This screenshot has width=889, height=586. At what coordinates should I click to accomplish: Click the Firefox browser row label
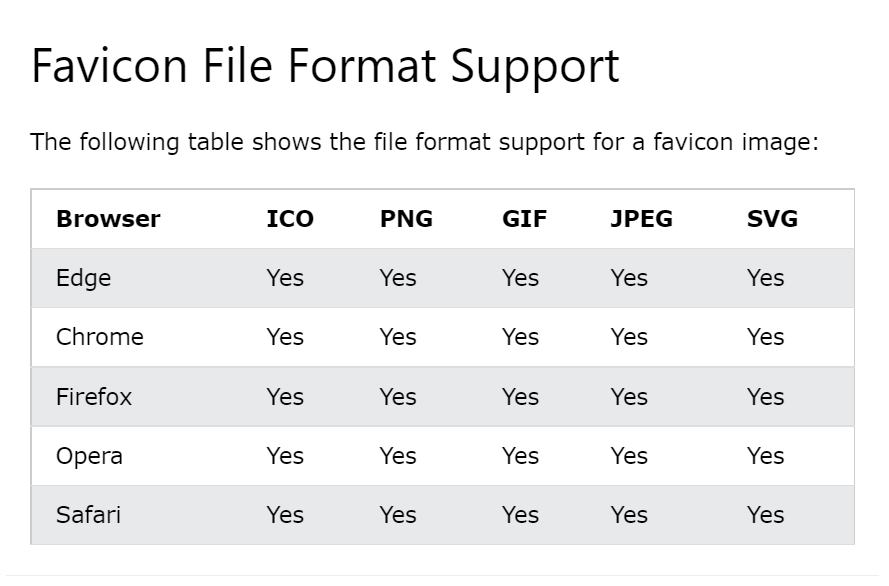(94, 397)
